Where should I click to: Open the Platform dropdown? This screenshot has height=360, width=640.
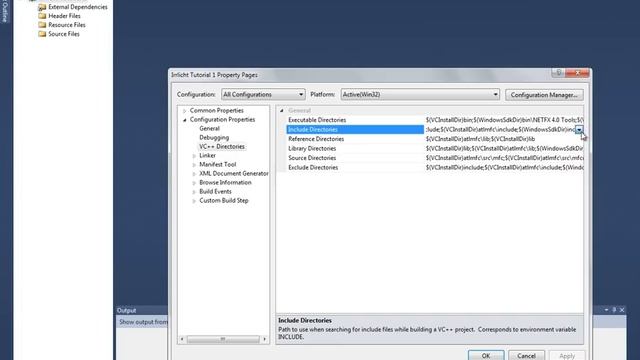click(420, 94)
